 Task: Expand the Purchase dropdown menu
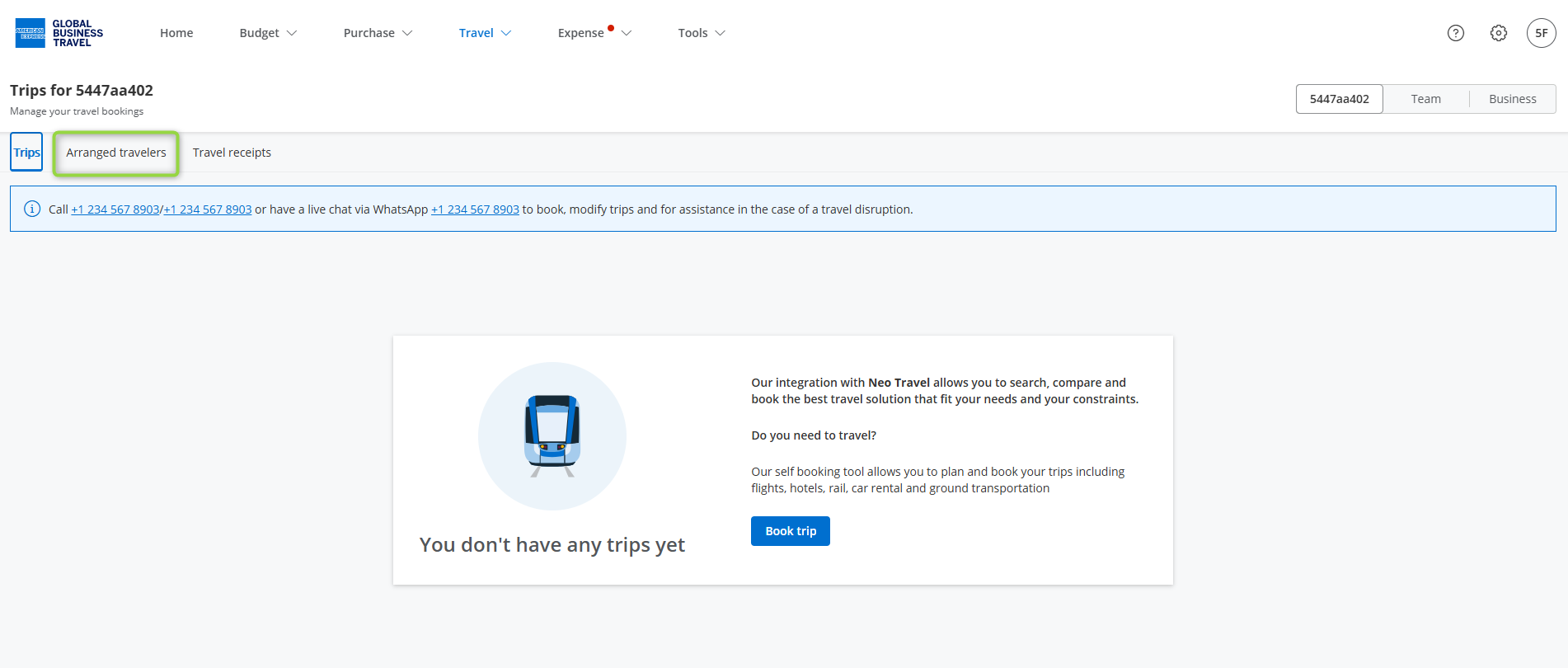point(378,33)
